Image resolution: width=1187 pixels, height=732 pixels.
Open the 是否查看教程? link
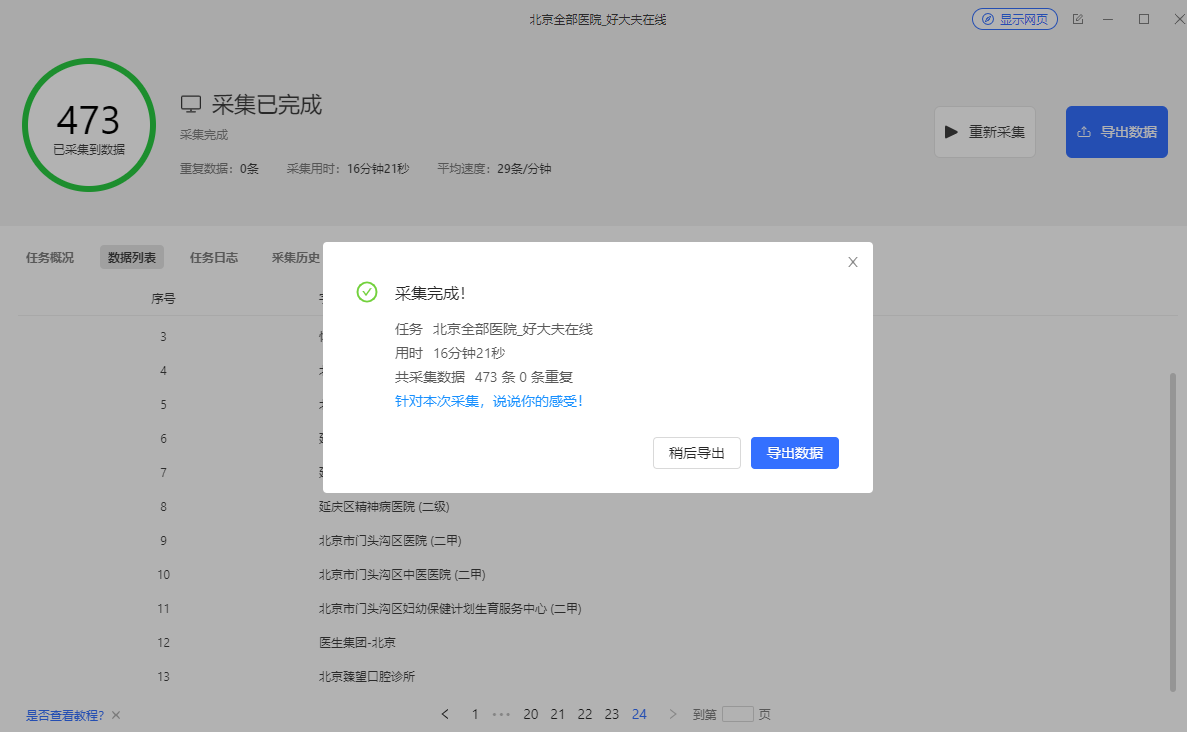click(65, 715)
